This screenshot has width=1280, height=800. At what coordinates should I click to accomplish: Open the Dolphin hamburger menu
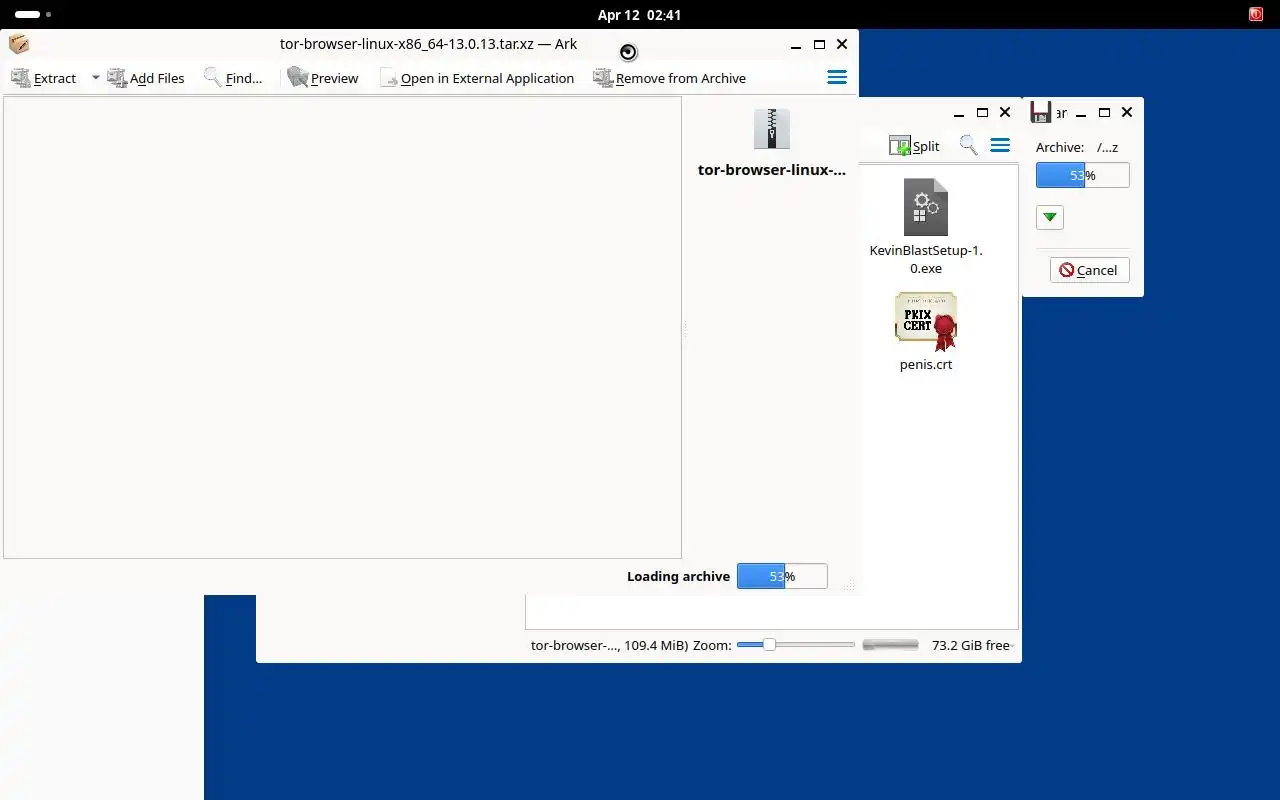(x=1000, y=146)
